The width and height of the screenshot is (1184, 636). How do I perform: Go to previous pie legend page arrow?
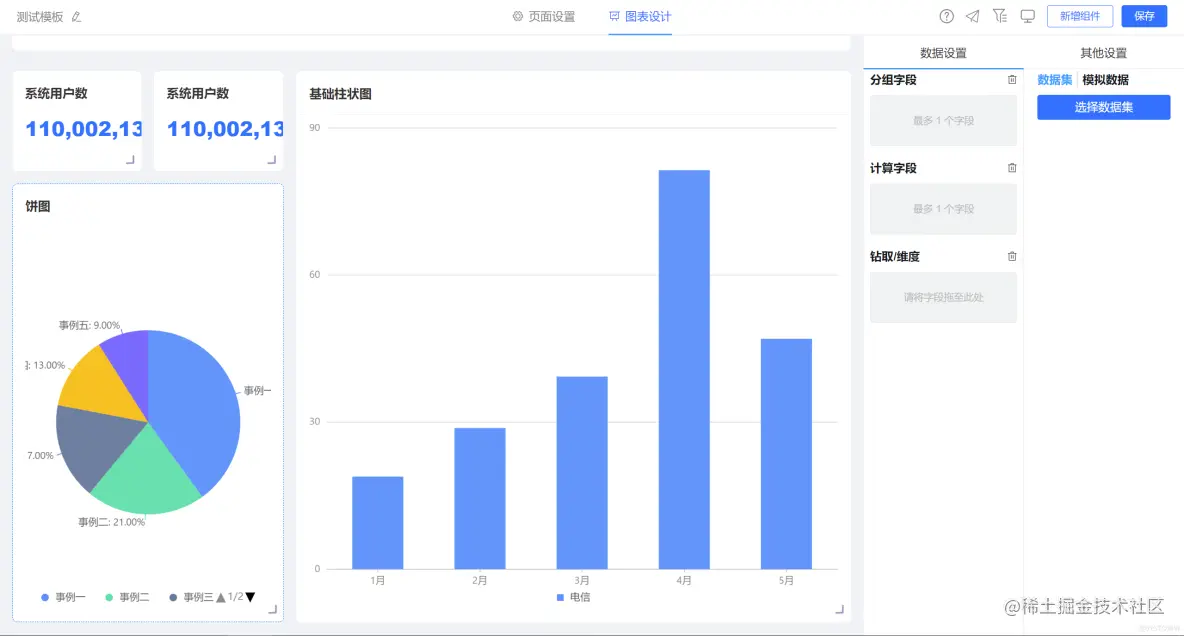click(220, 597)
